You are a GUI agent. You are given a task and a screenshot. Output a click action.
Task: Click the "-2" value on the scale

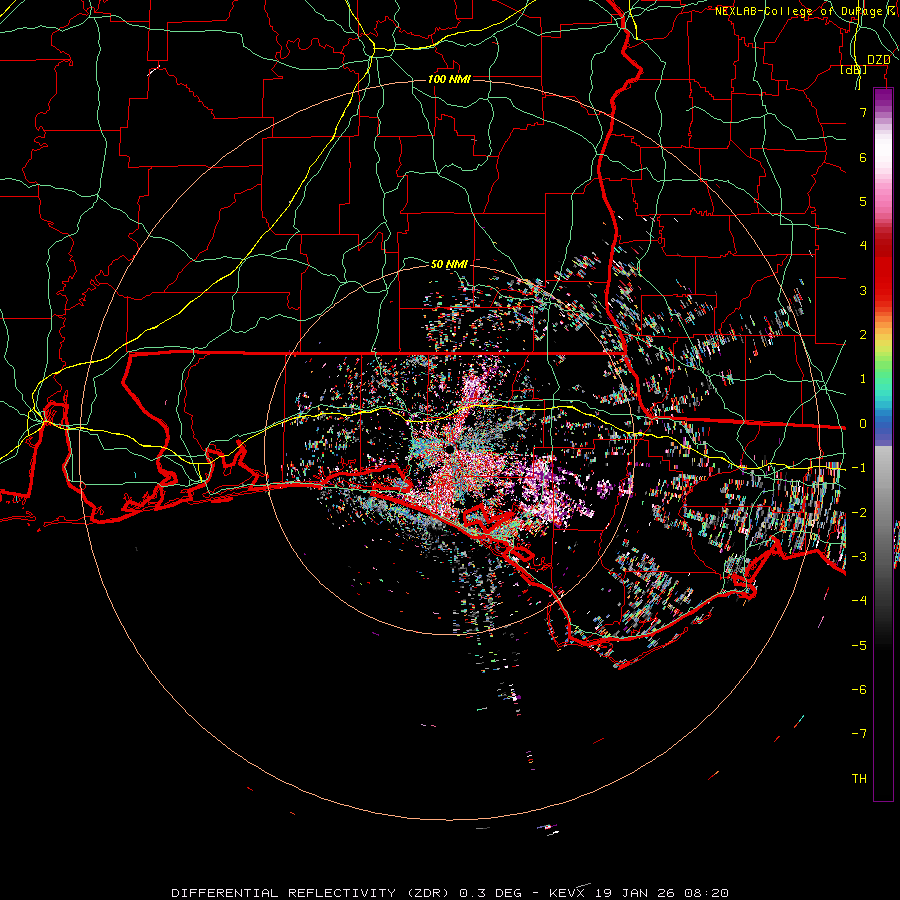[x=859, y=512]
